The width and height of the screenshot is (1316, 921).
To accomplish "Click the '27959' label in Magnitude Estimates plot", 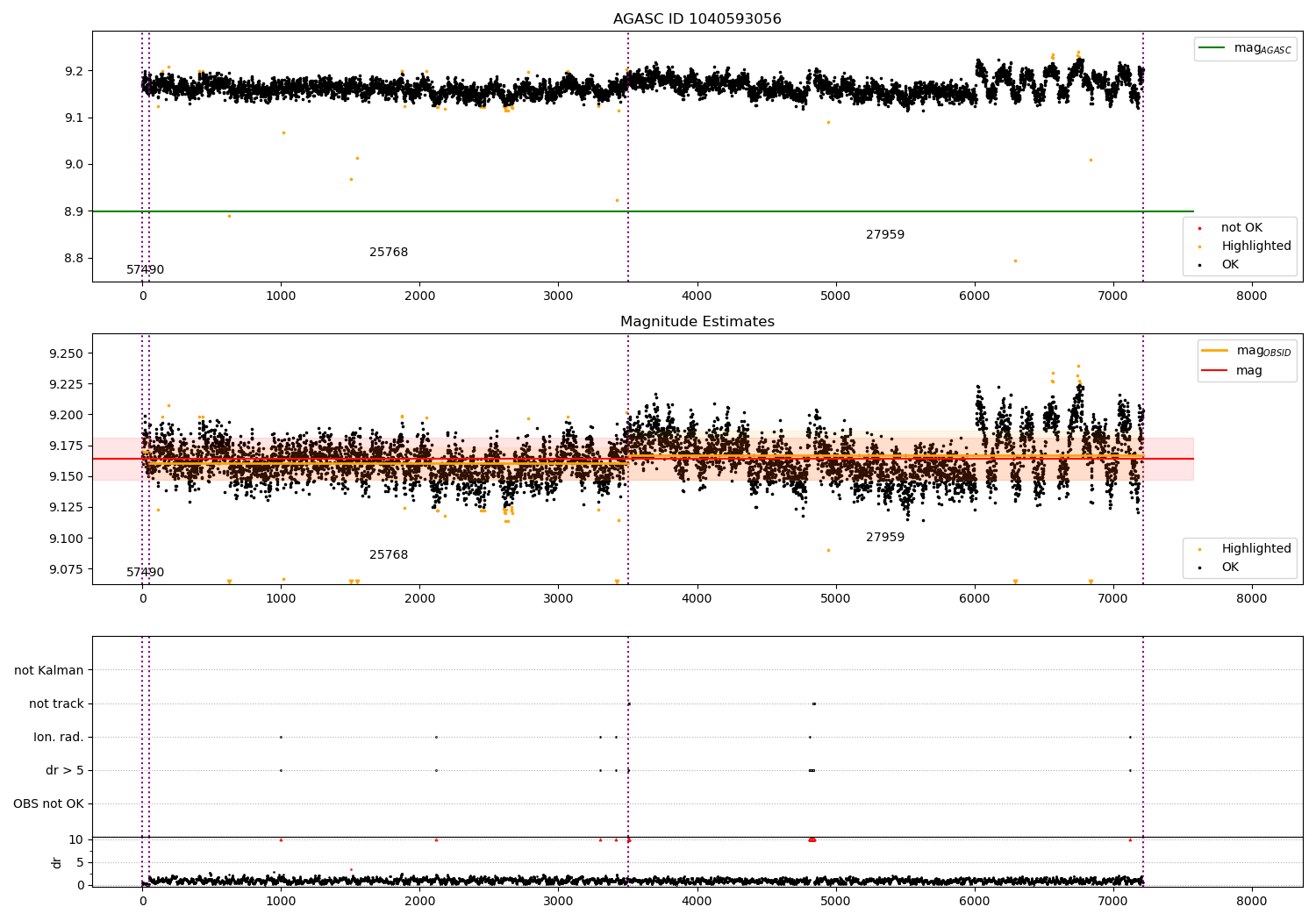I will click(x=885, y=538).
